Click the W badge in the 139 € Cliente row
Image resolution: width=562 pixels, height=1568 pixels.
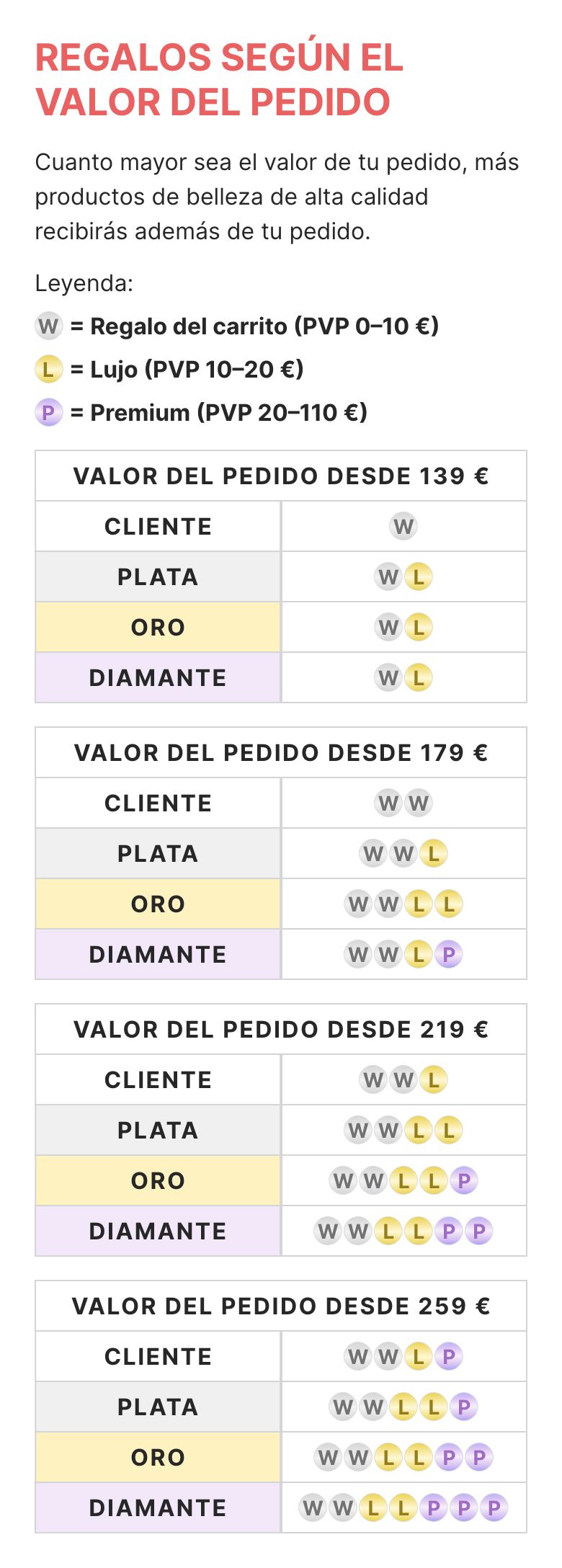(x=403, y=527)
